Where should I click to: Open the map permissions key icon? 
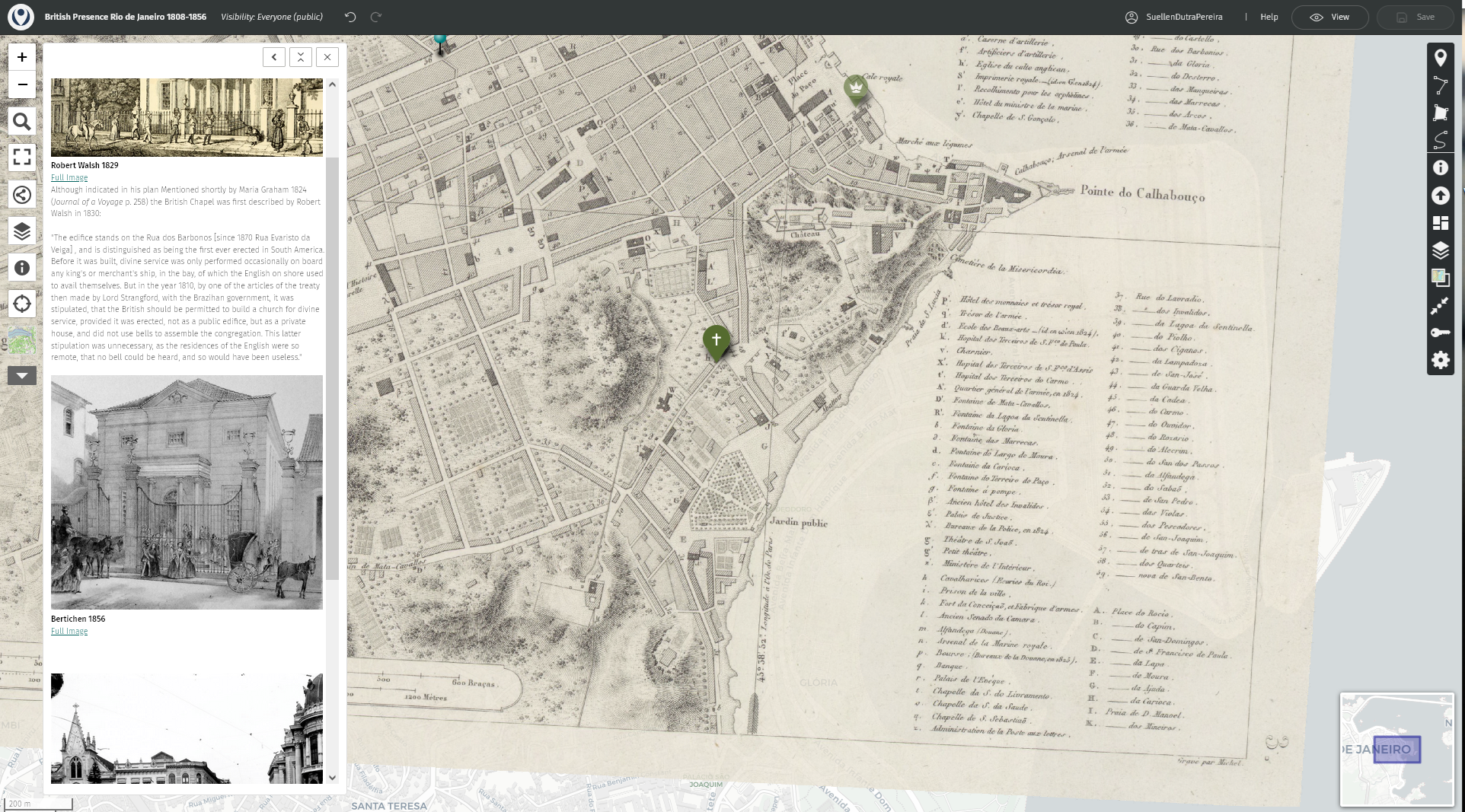point(1440,333)
